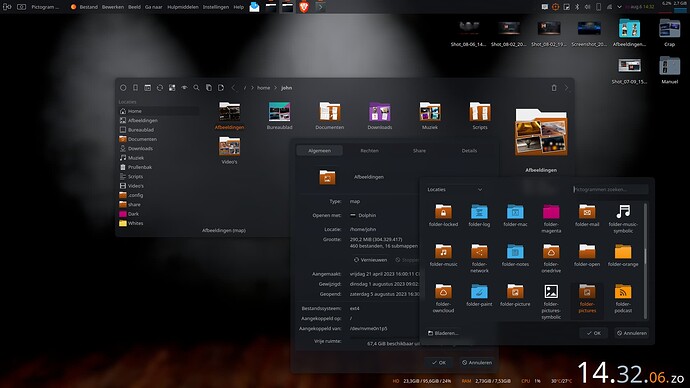Focus the Pictogrammen zoeken search field
This screenshot has width=690, height=388.
click(610, 190)
